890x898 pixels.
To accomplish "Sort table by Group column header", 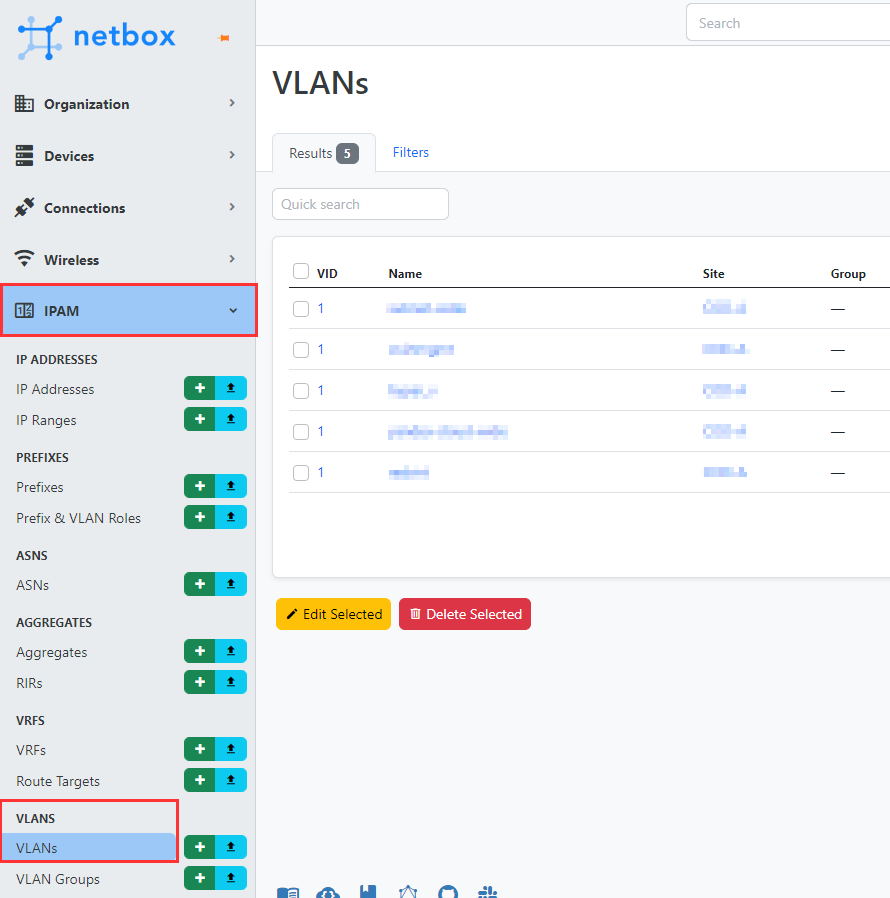I will pos(848,274).
